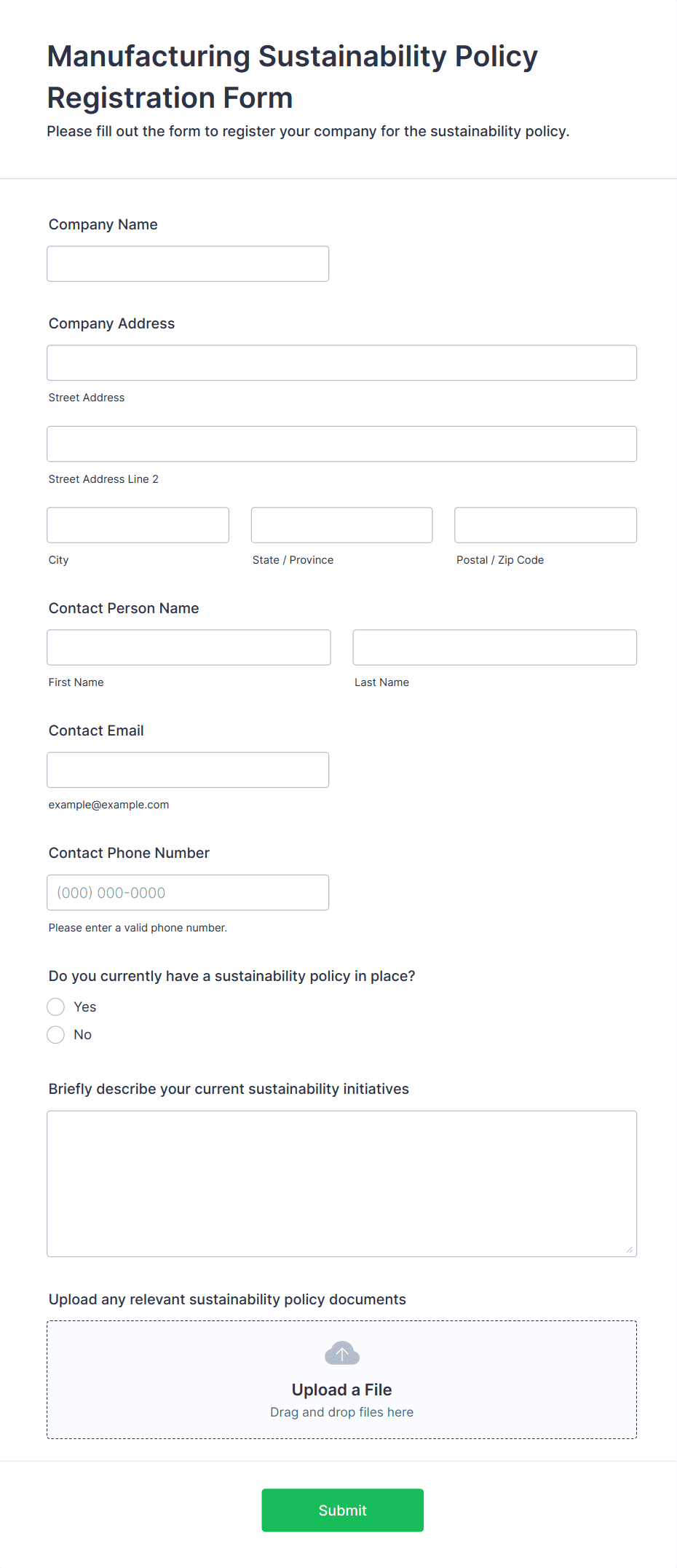Focus the City input field

138,525
